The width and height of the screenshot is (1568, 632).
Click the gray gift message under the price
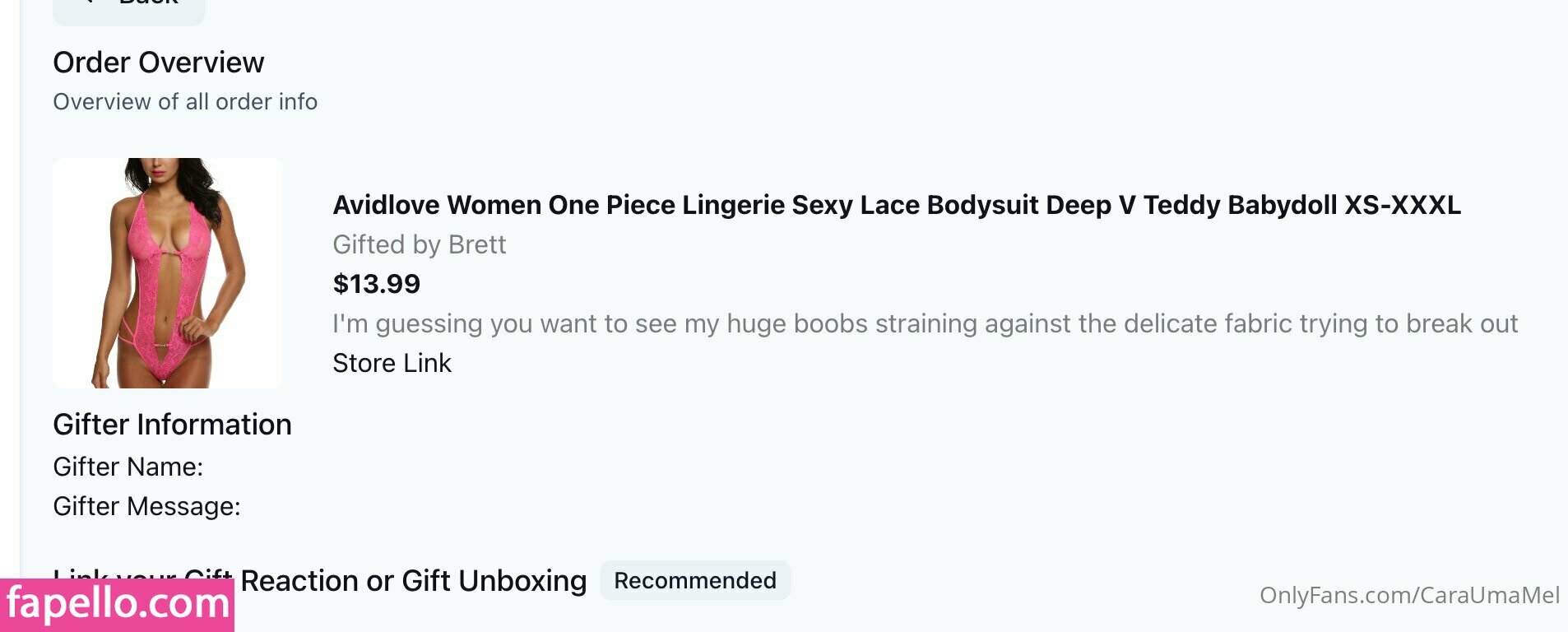tap(925, 323)
